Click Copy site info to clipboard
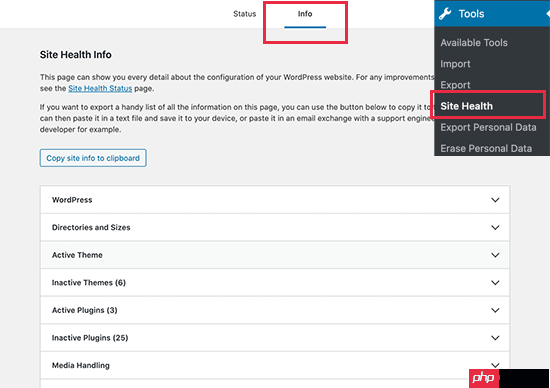 click(x=93, y=158)
